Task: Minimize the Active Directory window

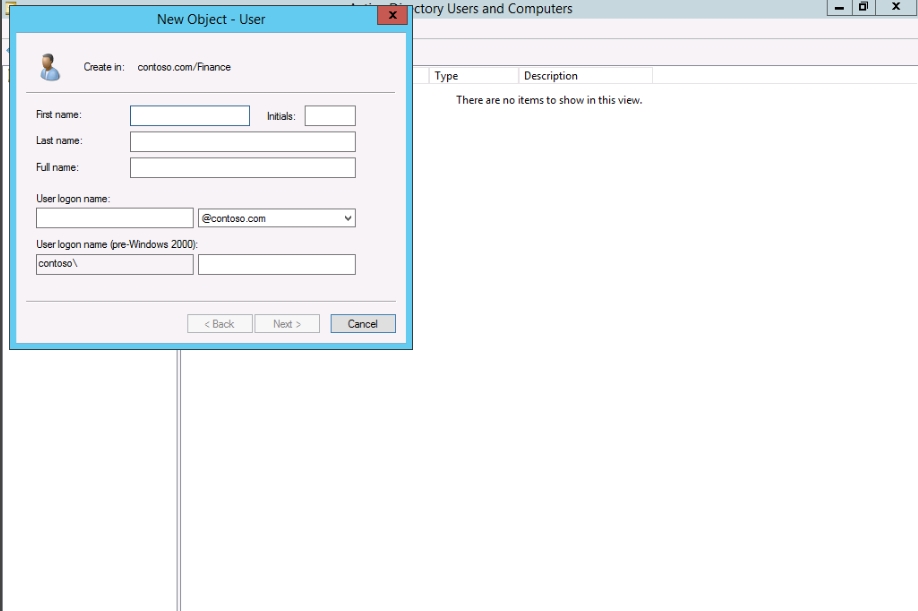Action: pyautogui.click(x=839, y=8)
